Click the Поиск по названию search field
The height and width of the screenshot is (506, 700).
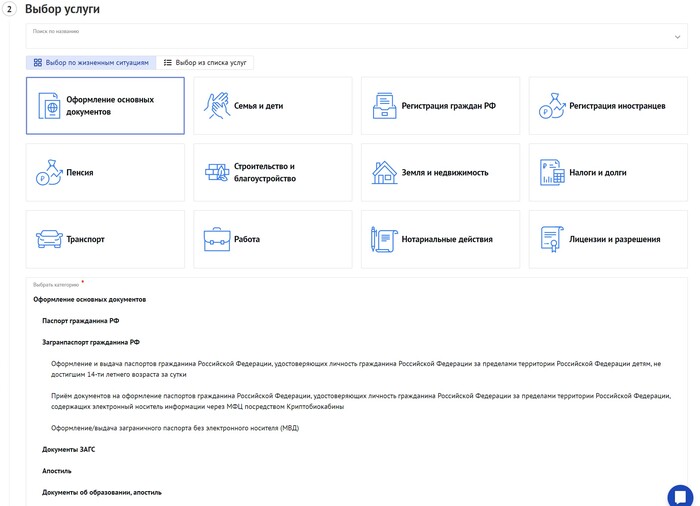(356, 36)
